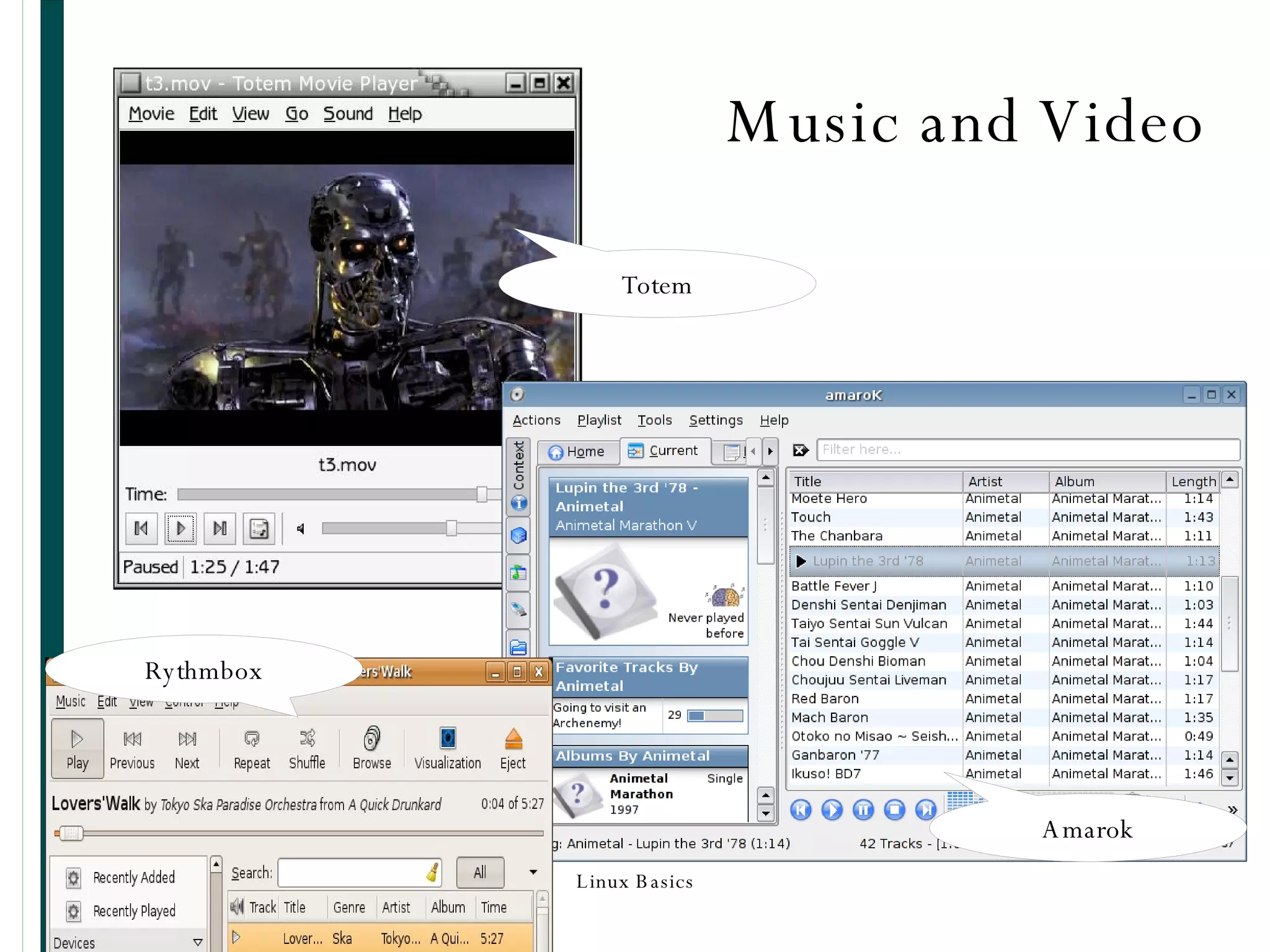Click amaroK sidebar's media device icon

click(519, 610)
